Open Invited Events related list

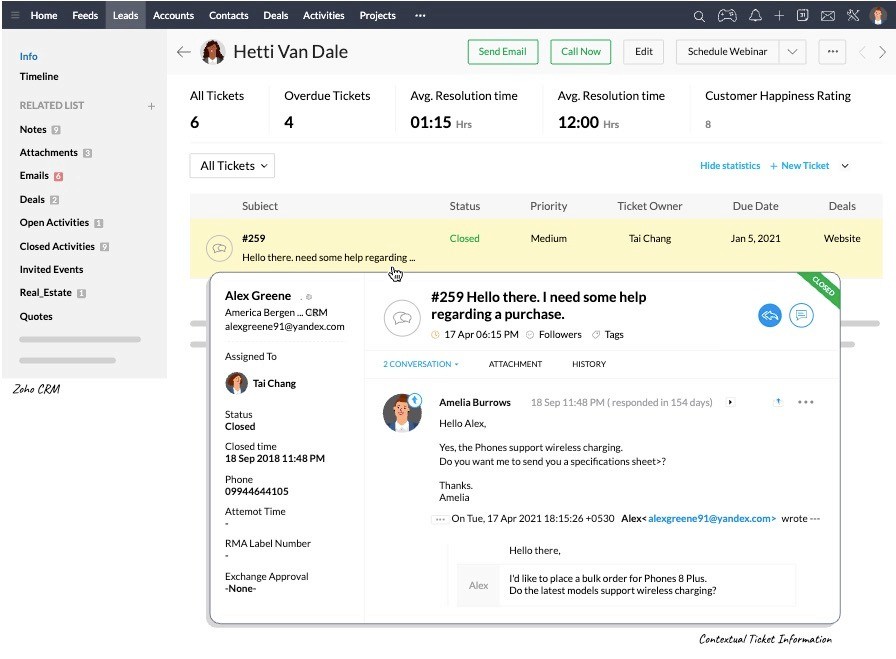coord(51,270)
